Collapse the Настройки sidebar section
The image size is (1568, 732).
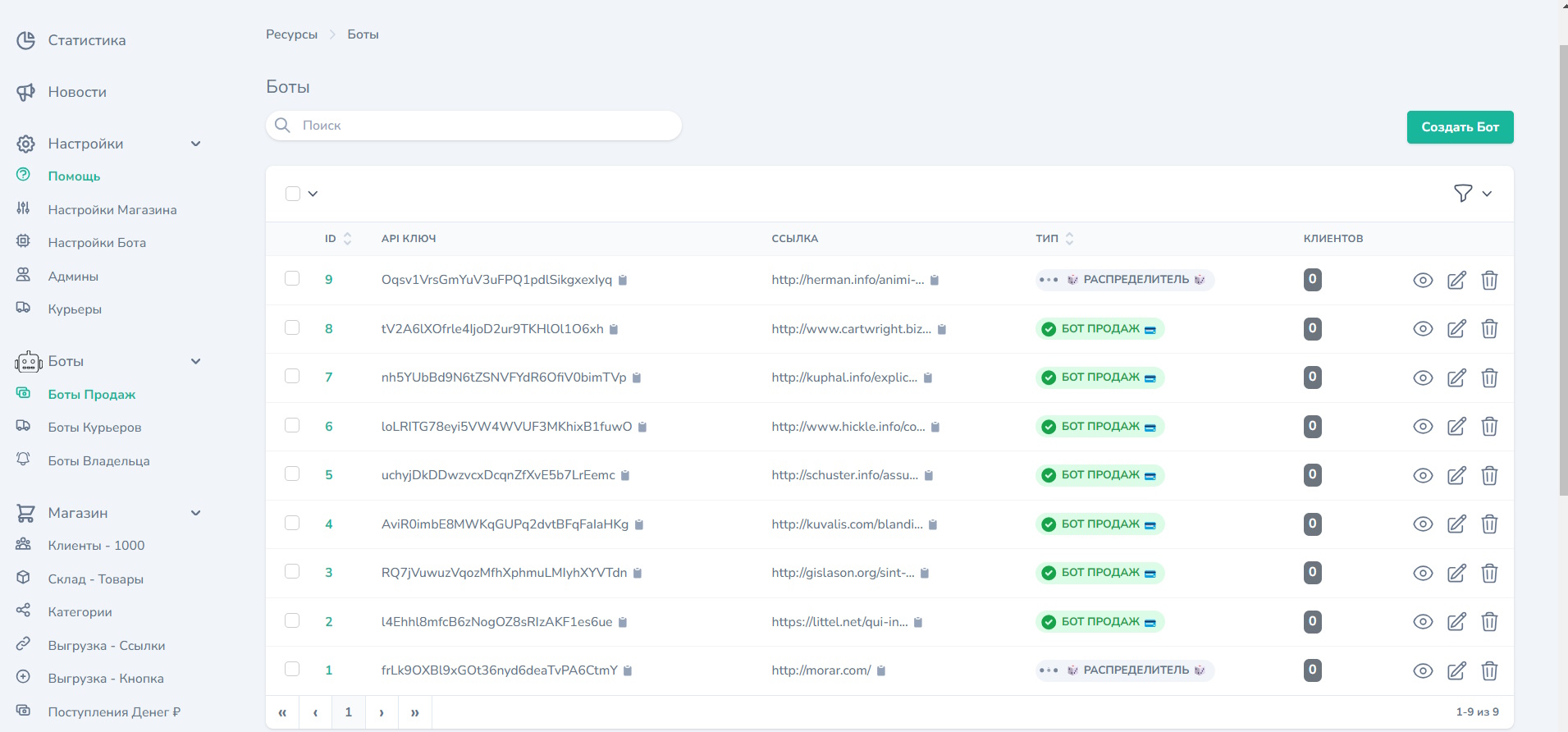[195, 144]
